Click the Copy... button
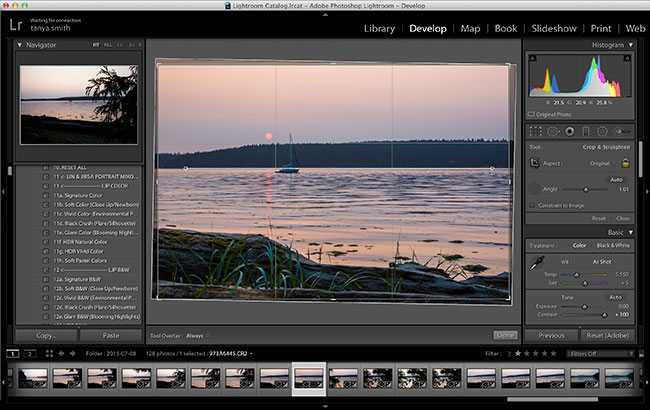 pos(46,335)
